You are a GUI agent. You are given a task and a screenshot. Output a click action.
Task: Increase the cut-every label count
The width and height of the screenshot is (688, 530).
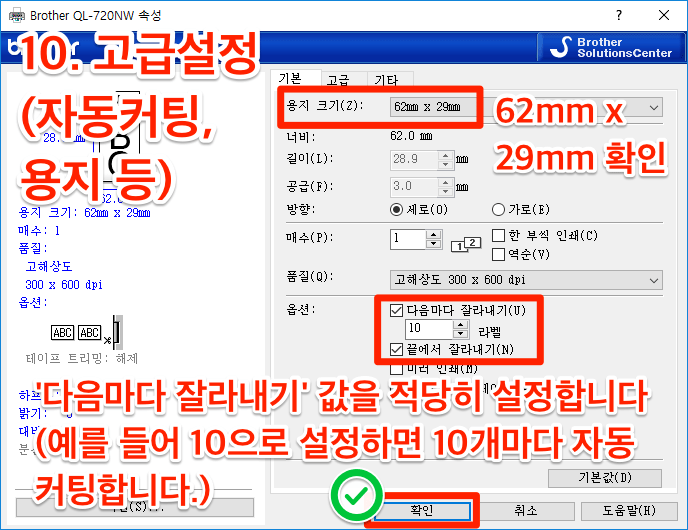[x=461, y=325]
